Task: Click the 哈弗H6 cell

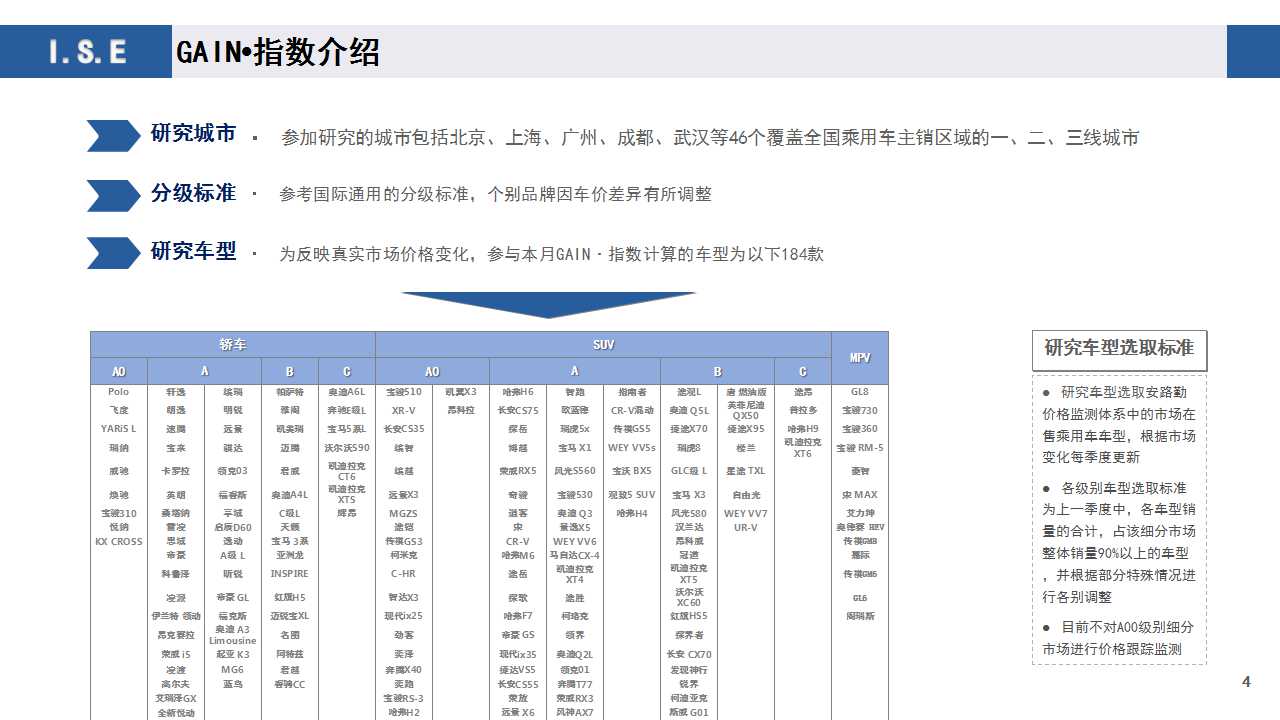Action: tap(517, 392)
